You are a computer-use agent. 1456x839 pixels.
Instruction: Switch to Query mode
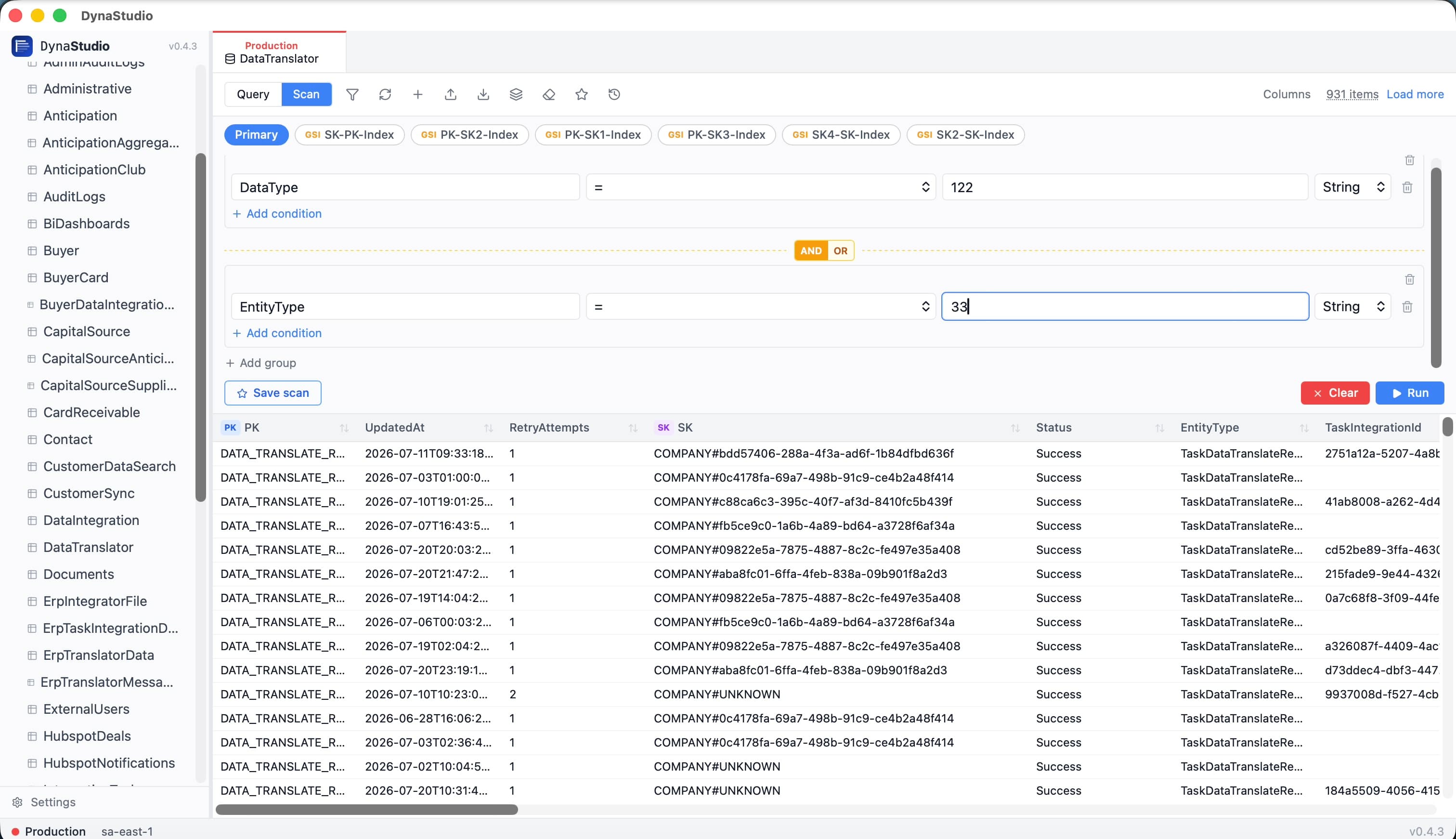[253, 94]
